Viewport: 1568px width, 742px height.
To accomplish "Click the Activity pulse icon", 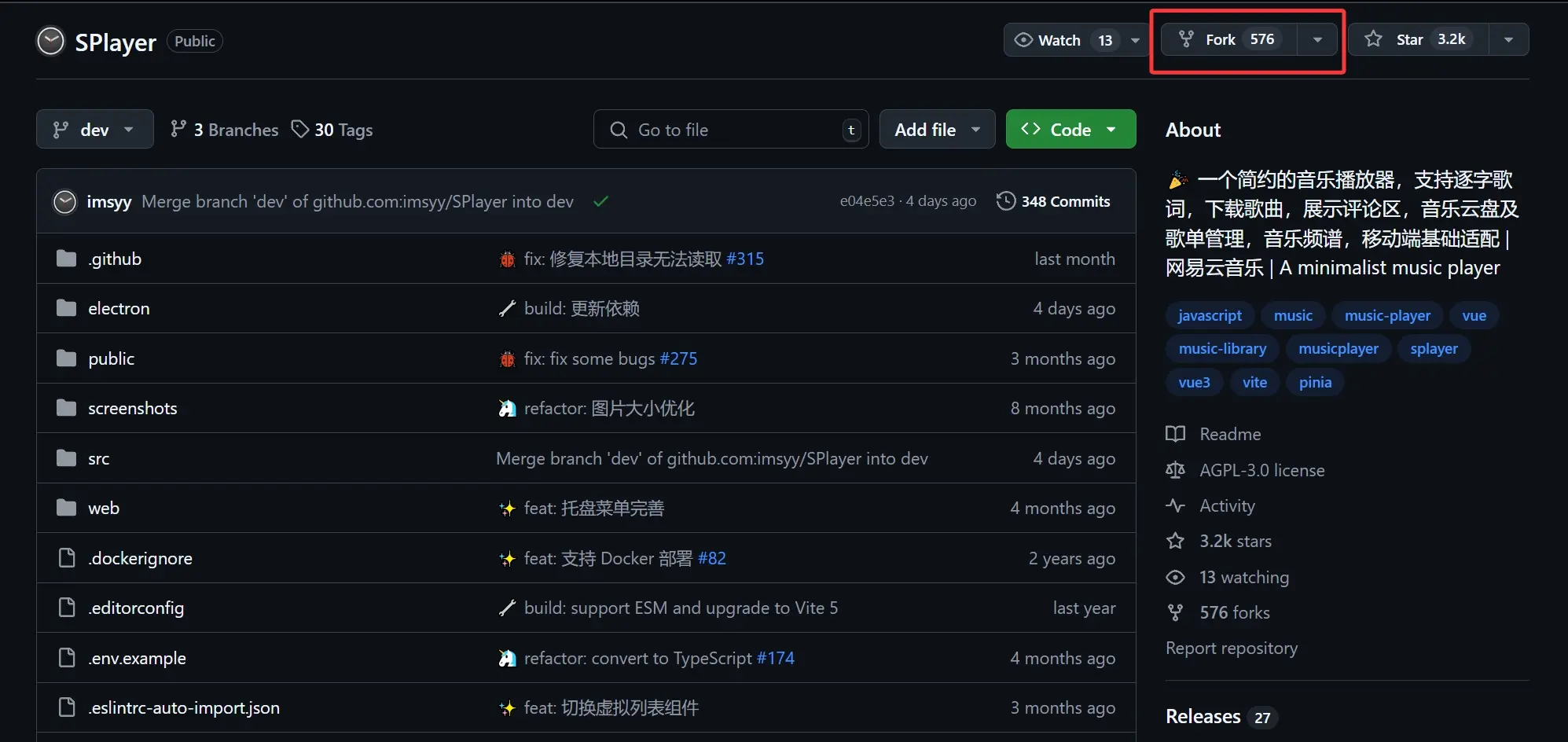I will click(1175, 505).
